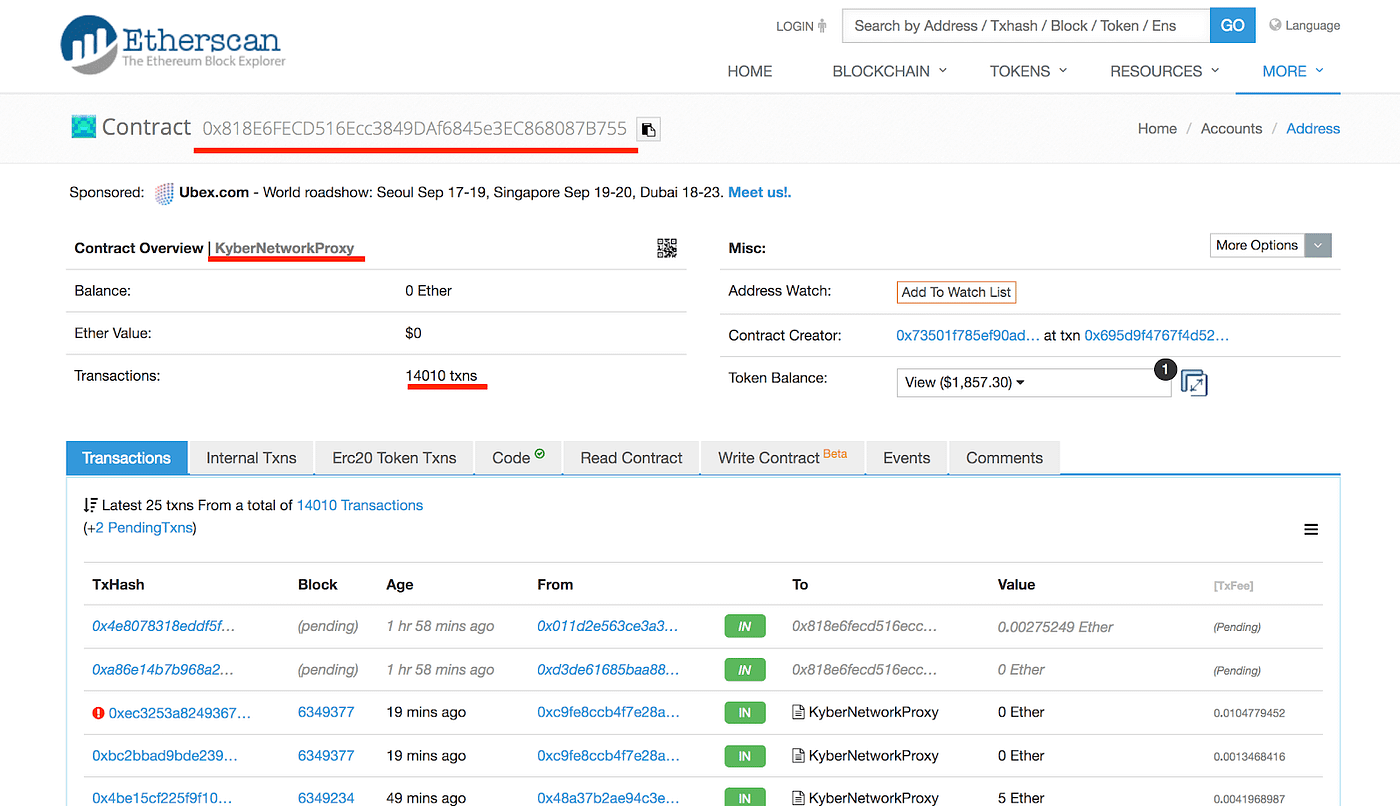Click Add To Watch List

click(956, 292)
